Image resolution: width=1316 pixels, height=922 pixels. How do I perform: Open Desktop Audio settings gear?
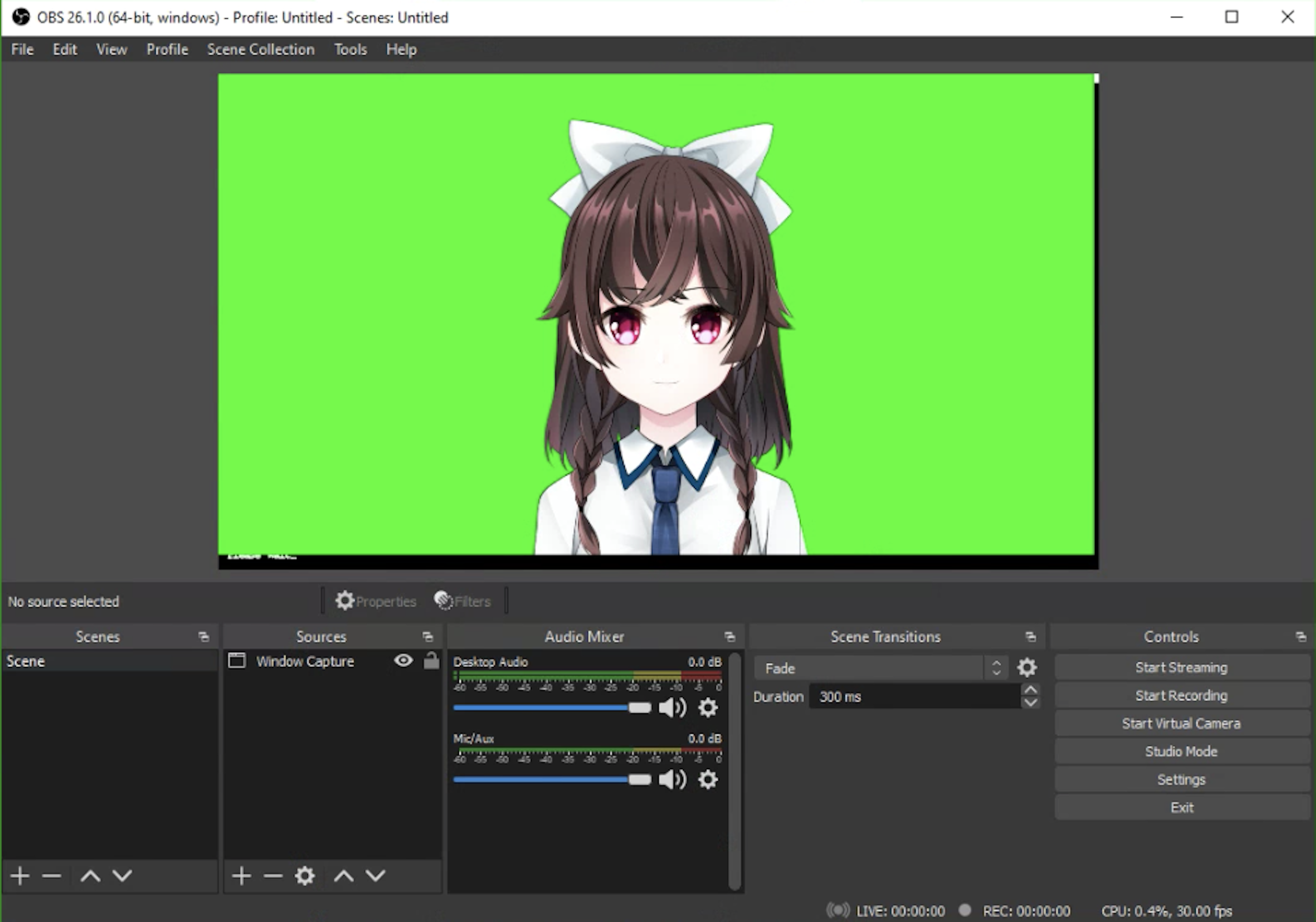tap(708, 708)
